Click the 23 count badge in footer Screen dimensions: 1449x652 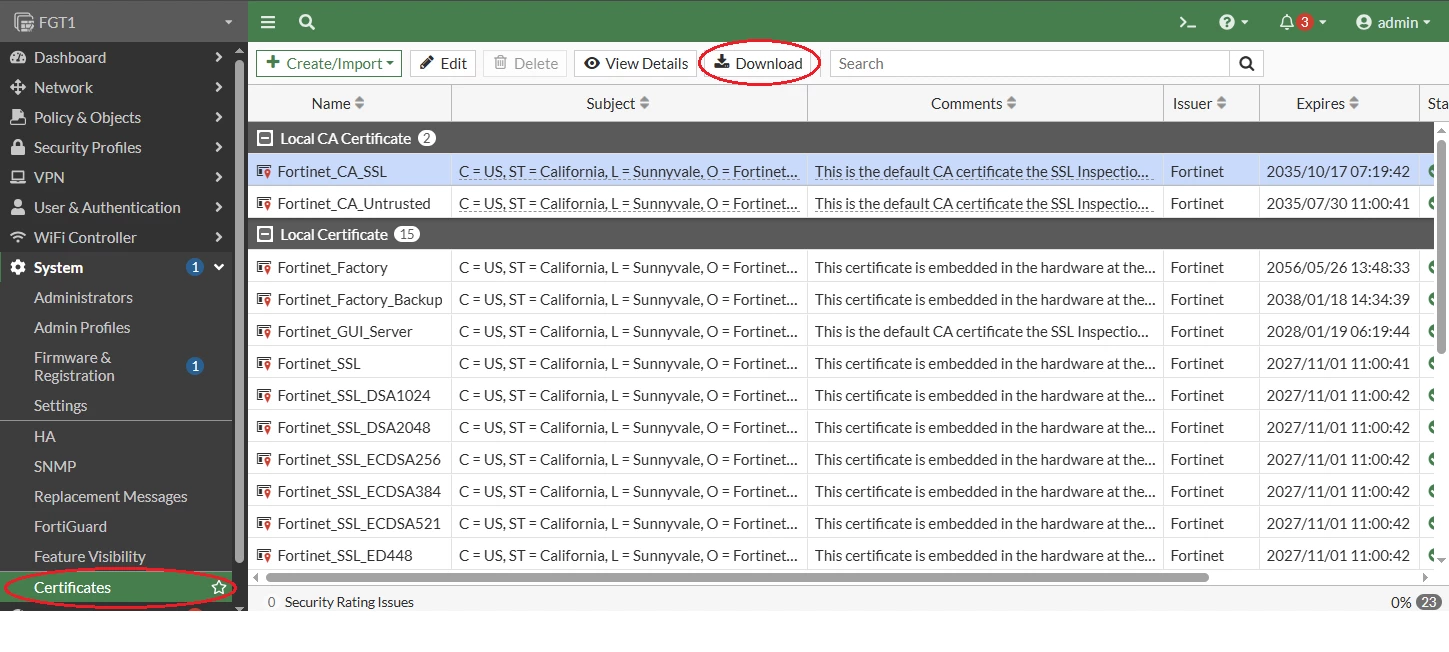pos(1428,602)
